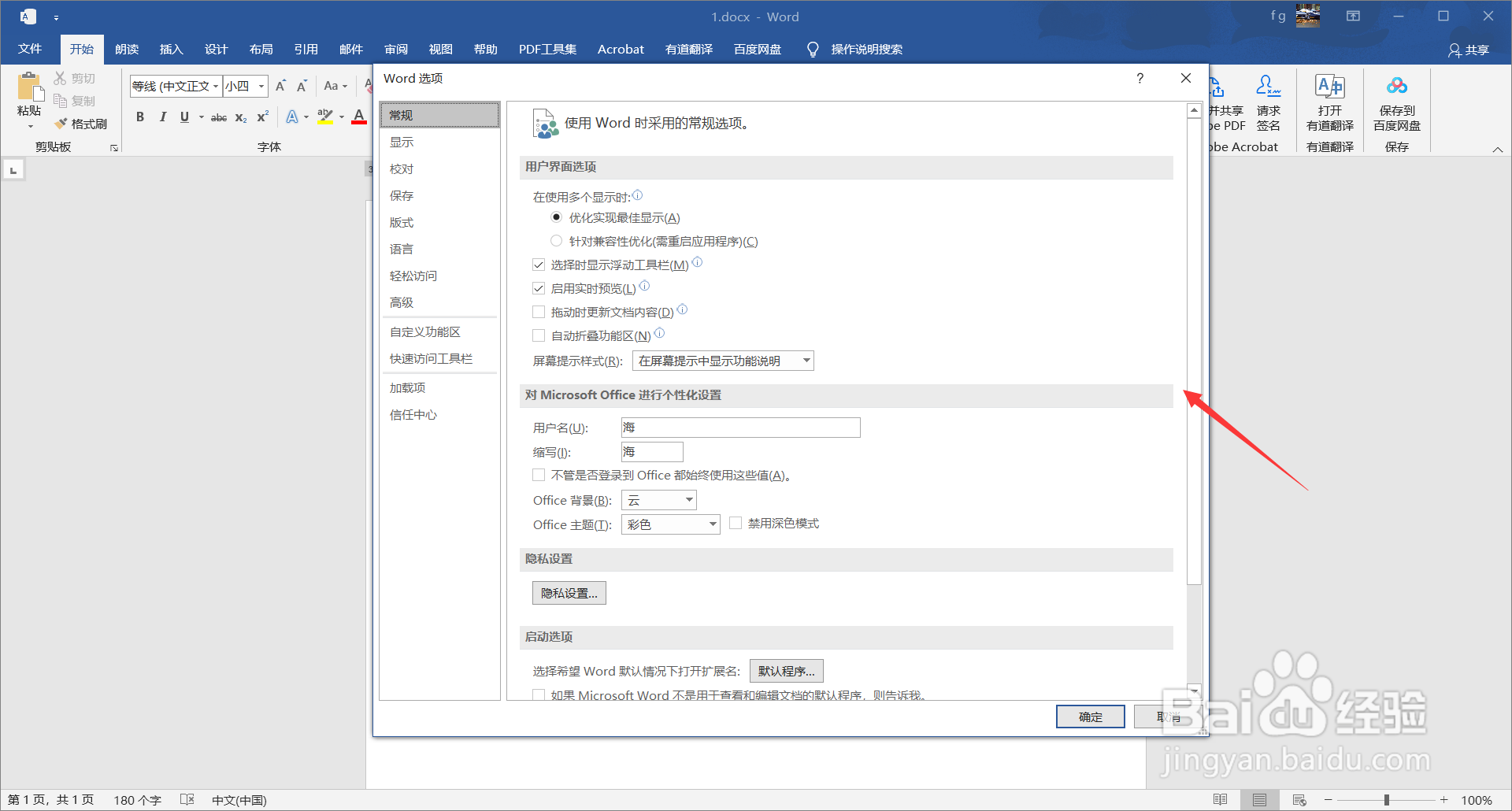Click Default Programs button
Image resolution: width=1512 pixels, height=811 pixels.
pos(786,671)
